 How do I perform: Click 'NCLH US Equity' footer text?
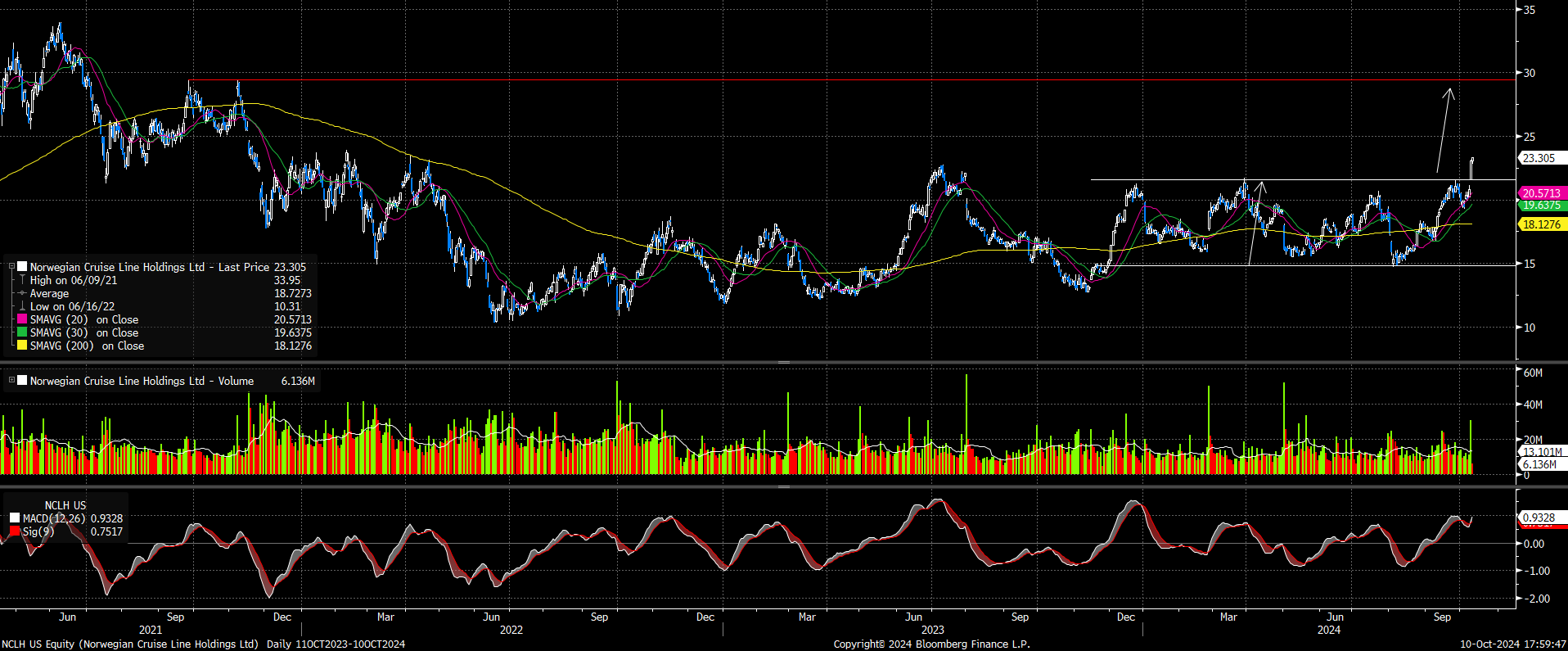(39, 644)
